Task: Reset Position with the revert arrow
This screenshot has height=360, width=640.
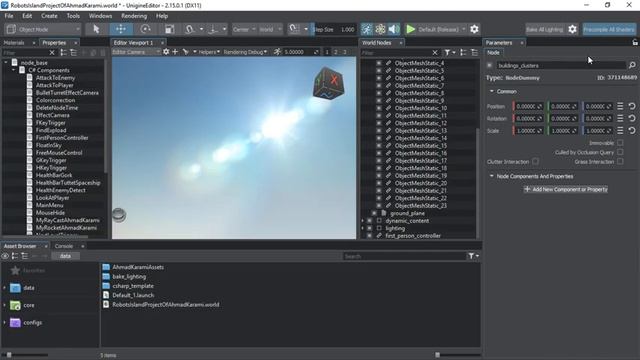Action: pos(632,106)
